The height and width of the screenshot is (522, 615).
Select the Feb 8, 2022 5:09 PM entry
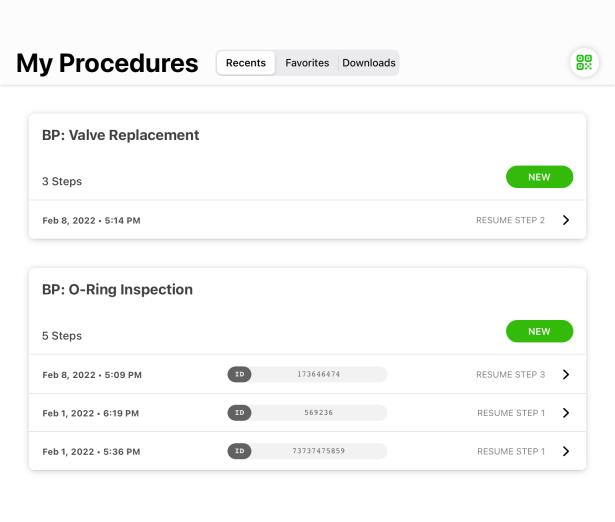coord(92,375)
